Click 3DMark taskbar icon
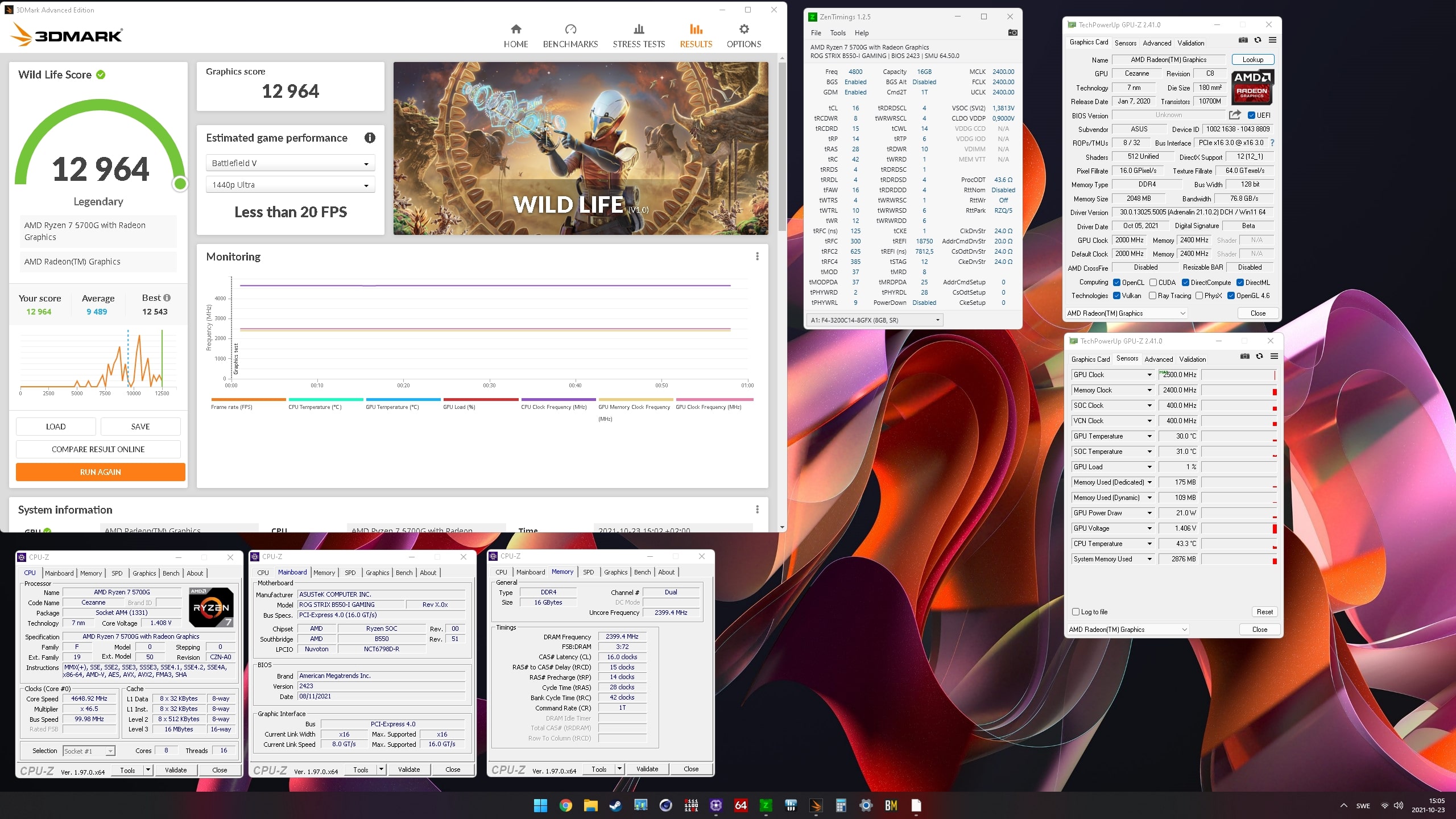The height and width of the screenshot is (819, 1456). pyautogui.click(x=816, y=805)
